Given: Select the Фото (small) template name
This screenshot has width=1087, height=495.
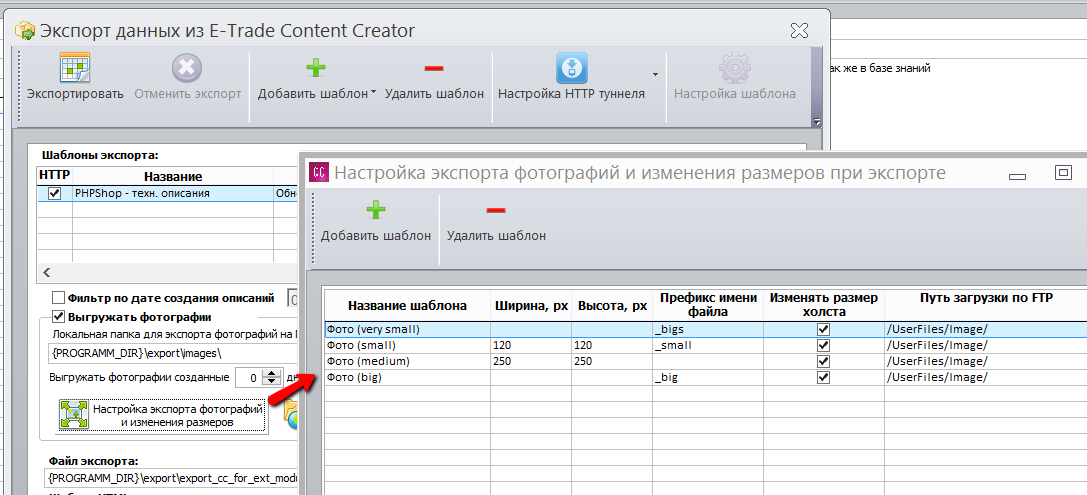Looking at the screenshot, I should point(360,345).
